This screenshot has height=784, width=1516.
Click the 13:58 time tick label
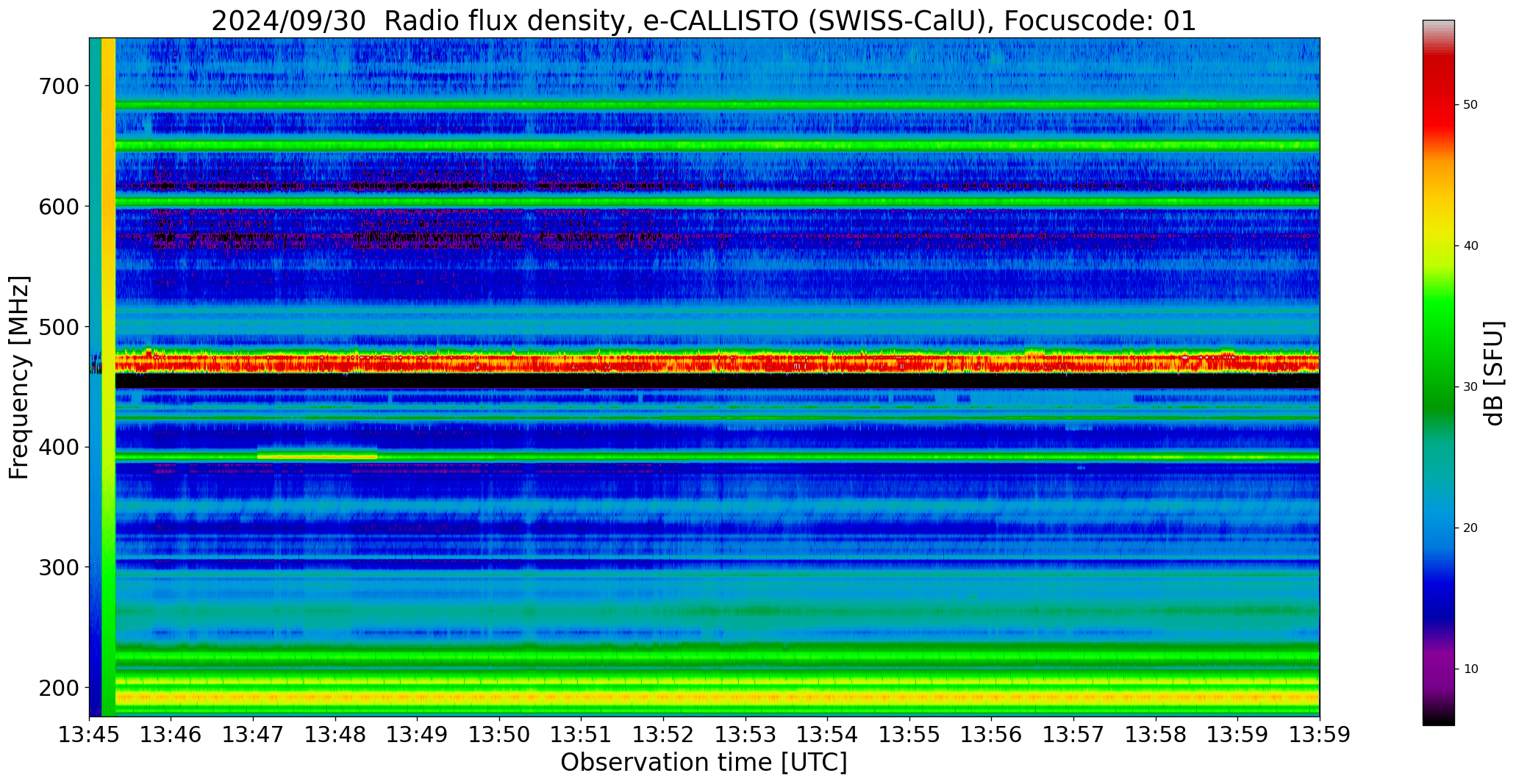(1156, 735)
